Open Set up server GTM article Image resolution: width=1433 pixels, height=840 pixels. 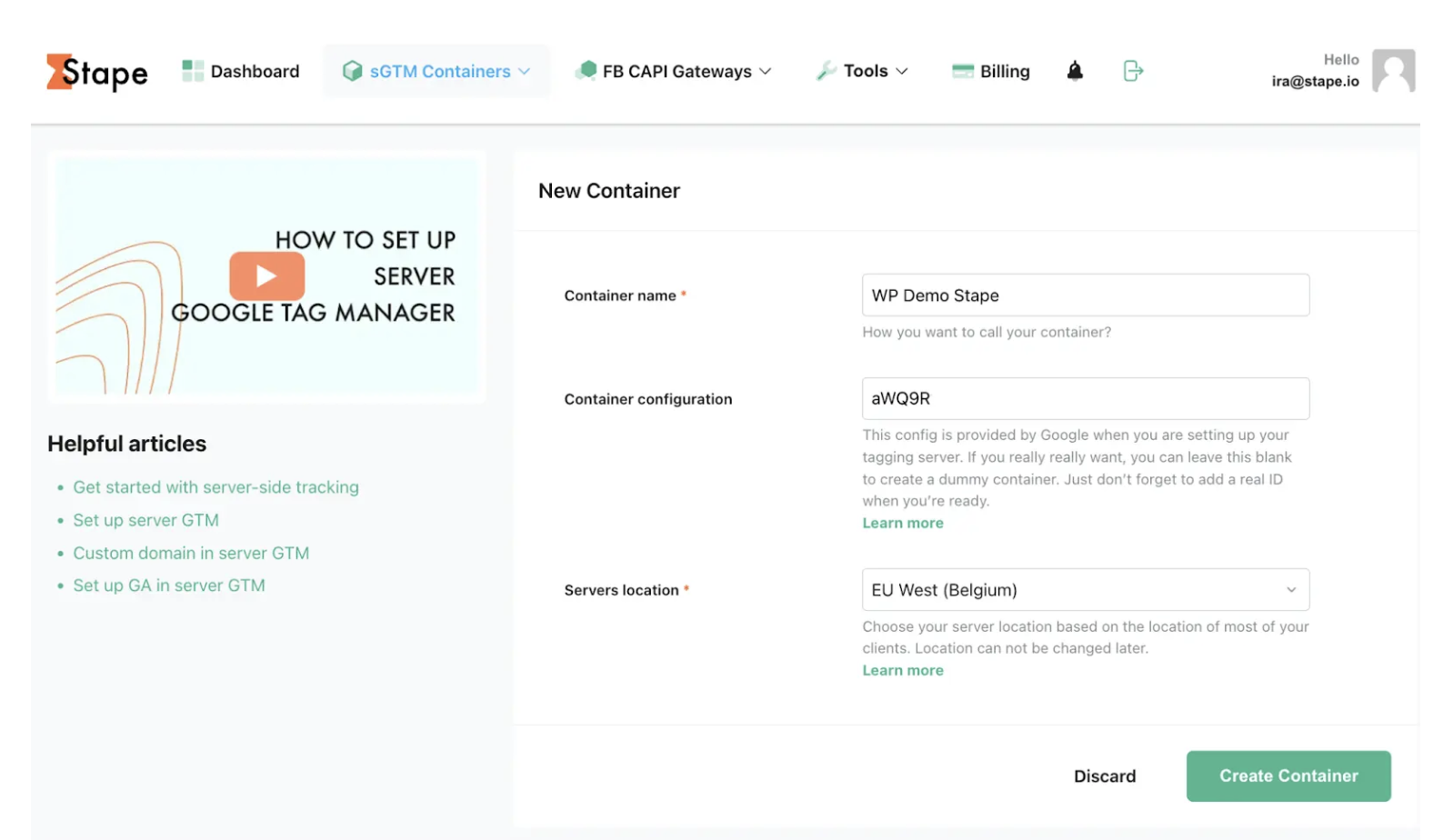pyautogui.click(x=145, y=520)
